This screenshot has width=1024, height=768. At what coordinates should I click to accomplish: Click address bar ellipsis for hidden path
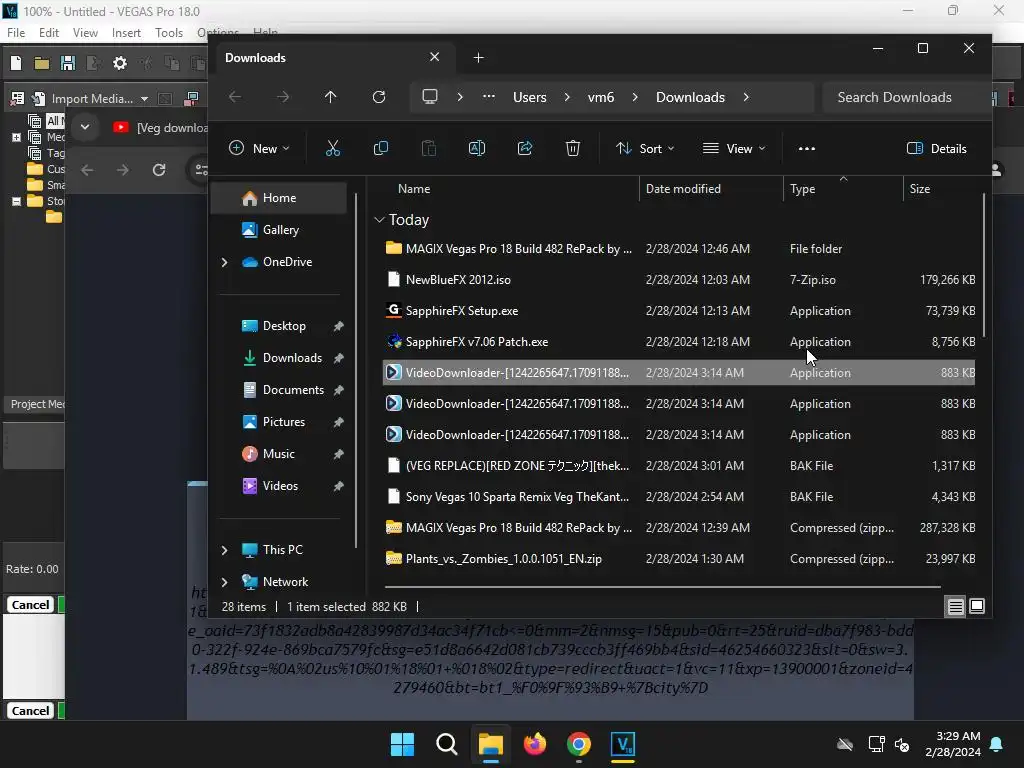[x=488, y=97]
